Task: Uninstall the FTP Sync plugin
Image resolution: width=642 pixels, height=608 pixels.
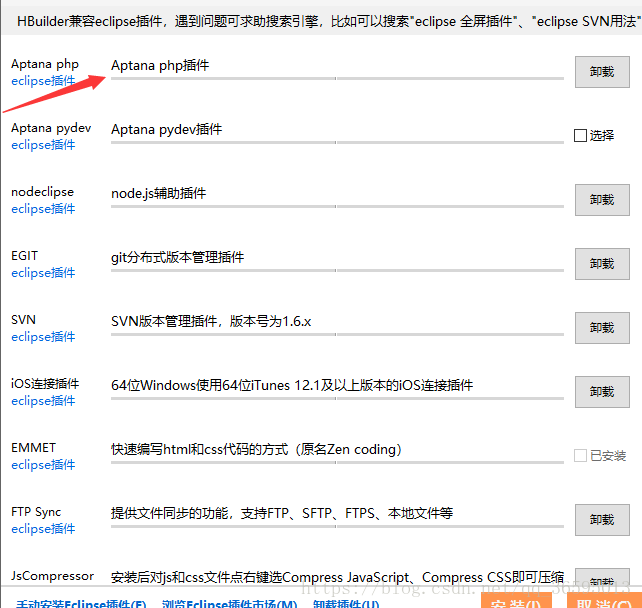Action: coord(602,520)
